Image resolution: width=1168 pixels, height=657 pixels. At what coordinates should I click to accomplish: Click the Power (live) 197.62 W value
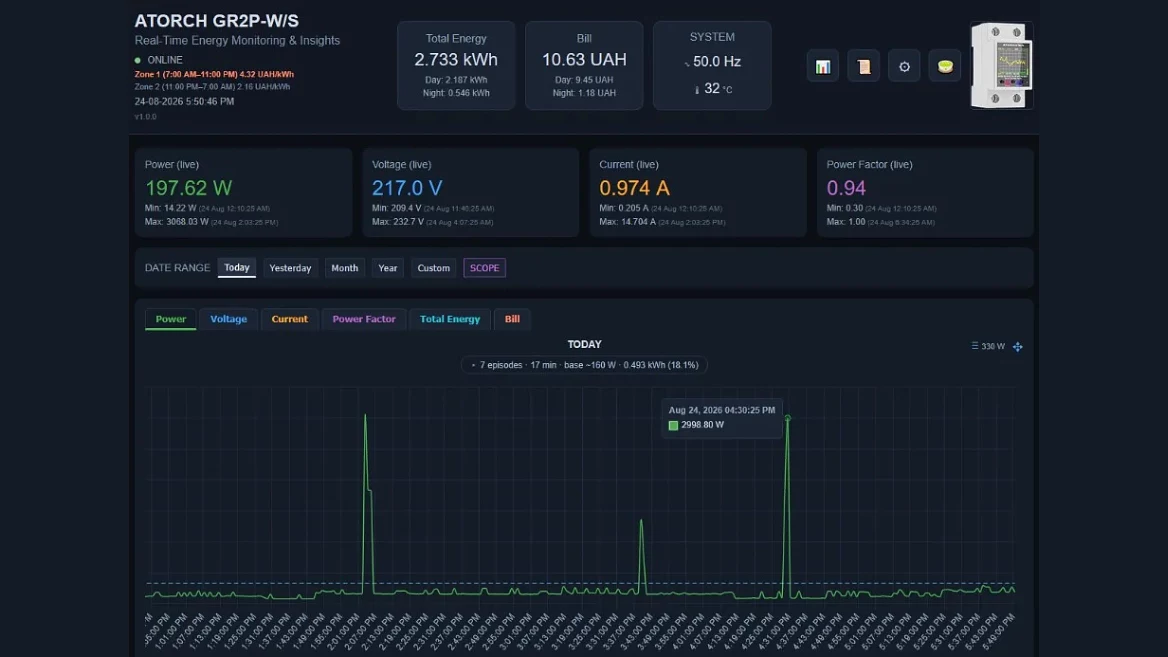(188, 188)
